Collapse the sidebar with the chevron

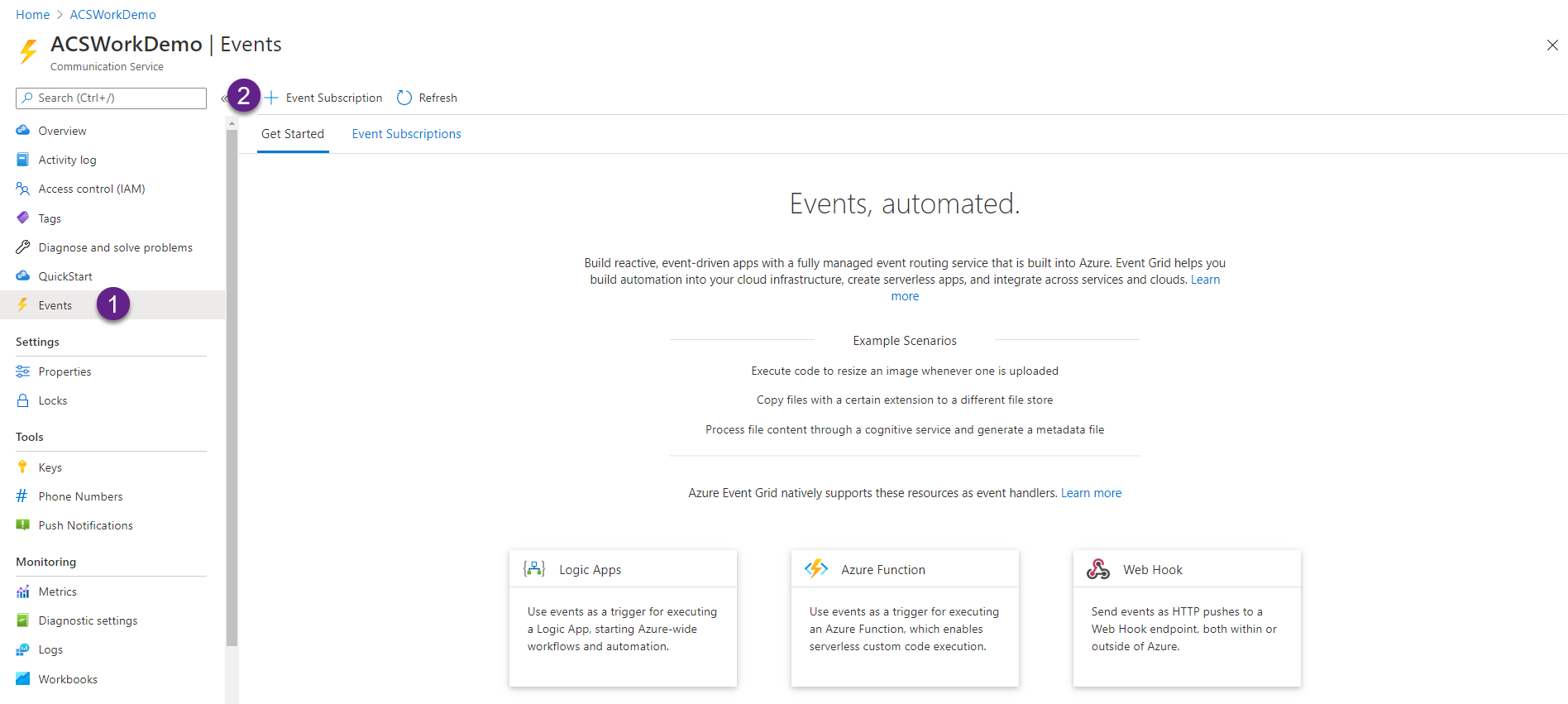223,98
